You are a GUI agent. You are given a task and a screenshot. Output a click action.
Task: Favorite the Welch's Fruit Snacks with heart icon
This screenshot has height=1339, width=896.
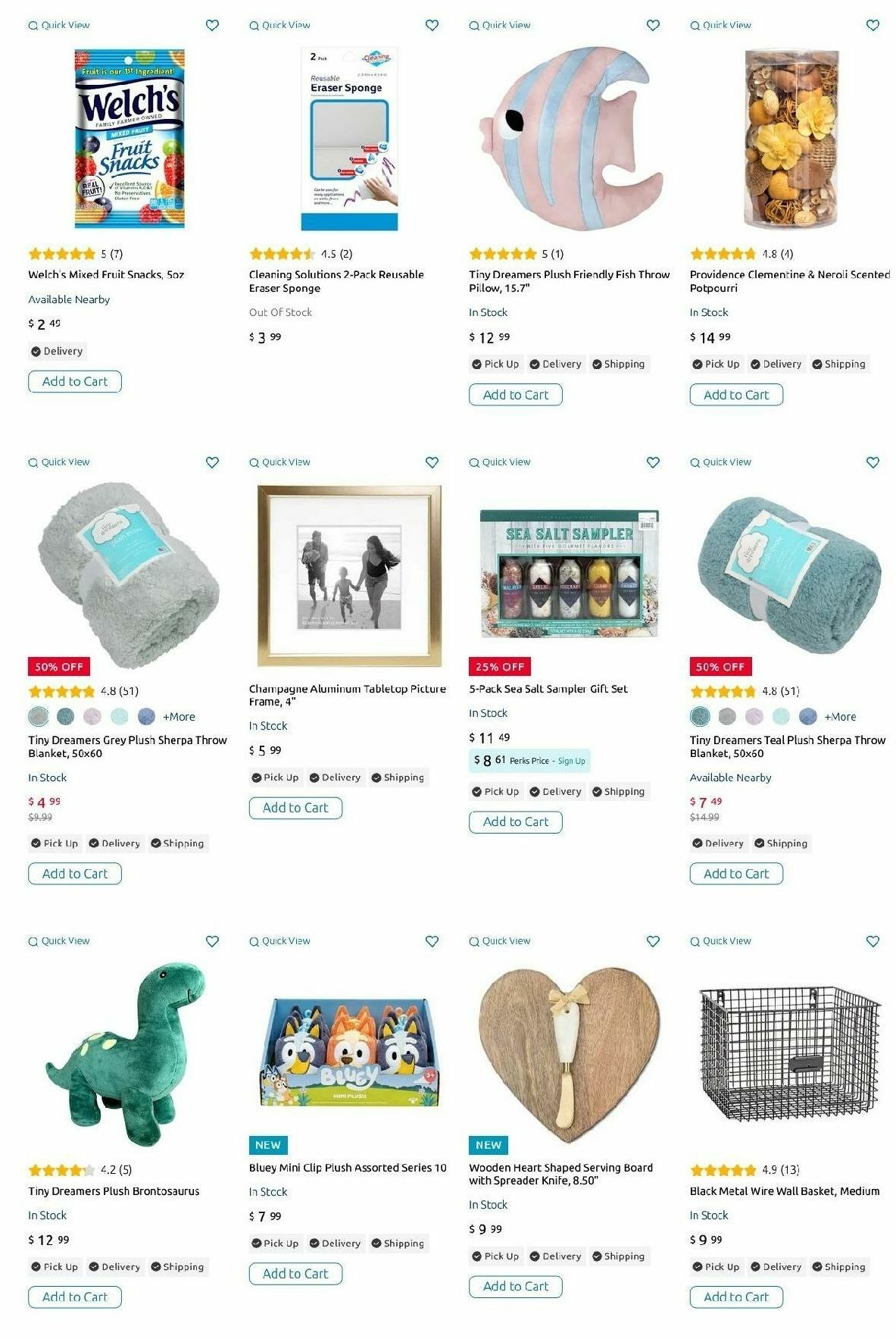[x=212, y=25]
